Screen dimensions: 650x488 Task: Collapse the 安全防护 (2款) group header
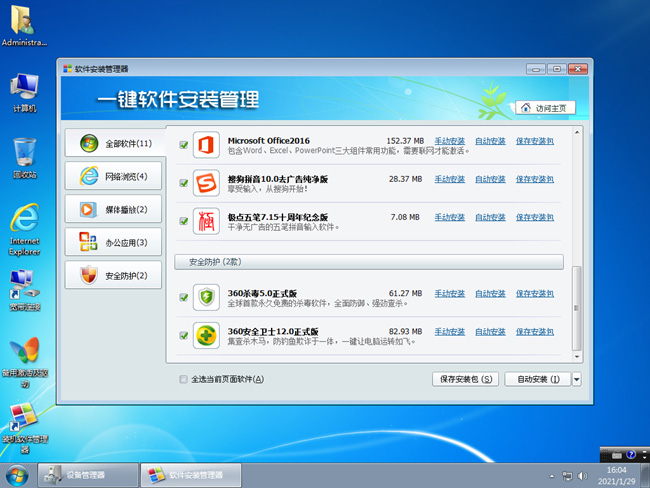click(x=369, y=262)
